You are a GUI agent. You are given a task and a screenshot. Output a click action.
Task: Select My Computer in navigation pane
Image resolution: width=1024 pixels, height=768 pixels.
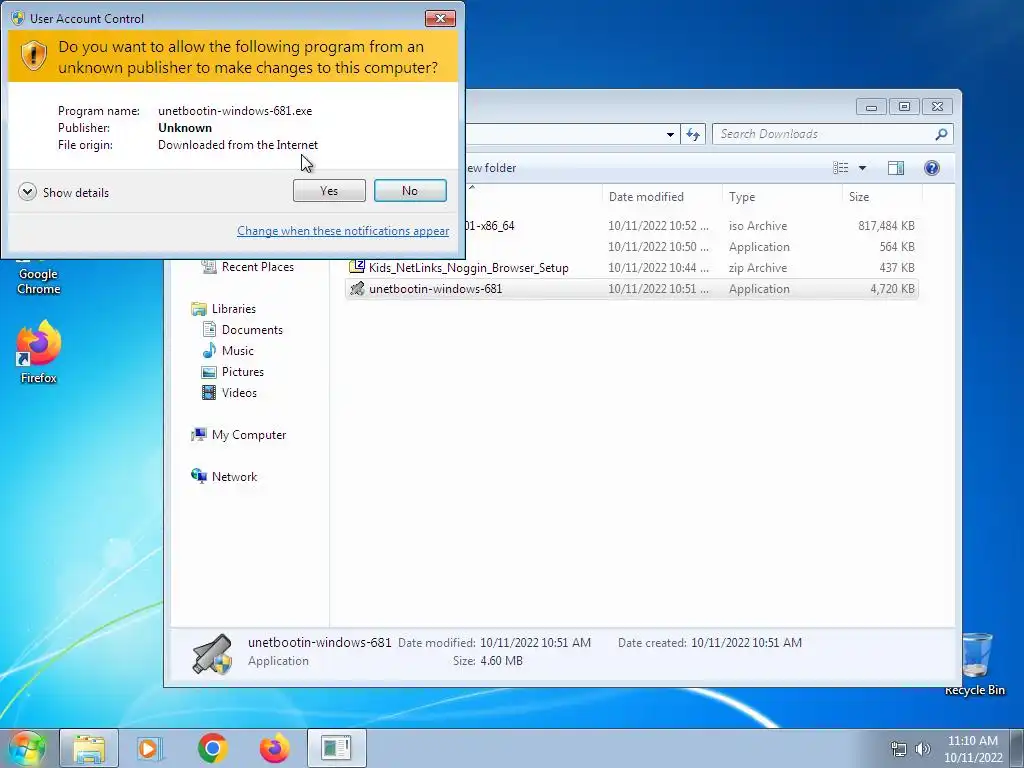click(x=248, y=435)
